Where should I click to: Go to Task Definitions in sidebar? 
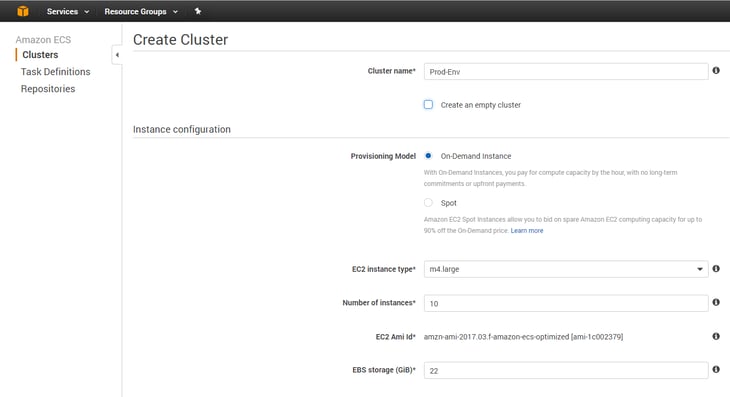point(55,72)
